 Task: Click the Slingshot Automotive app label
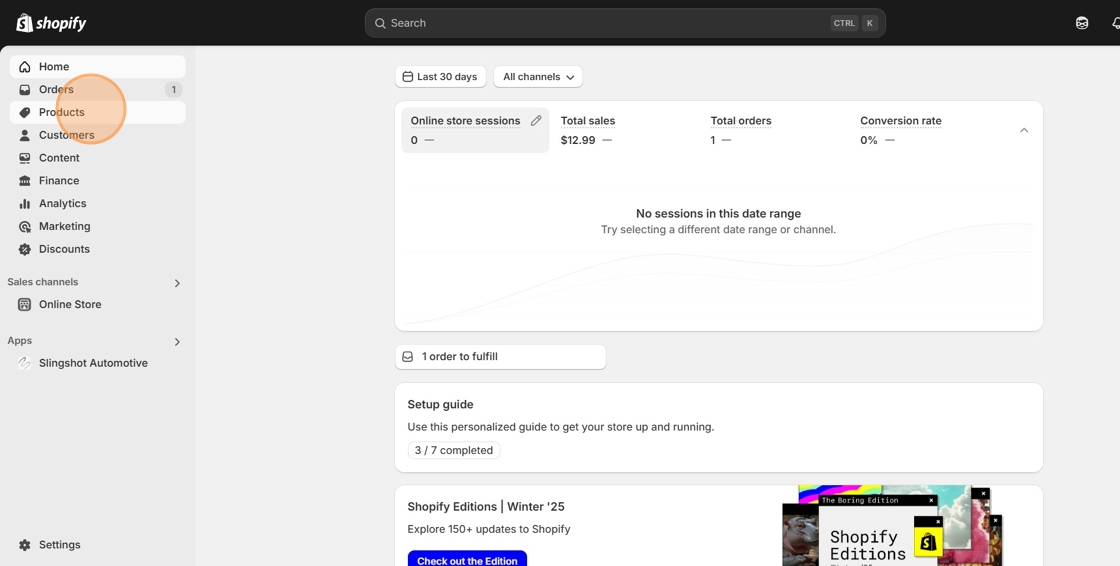coord(94,363)
